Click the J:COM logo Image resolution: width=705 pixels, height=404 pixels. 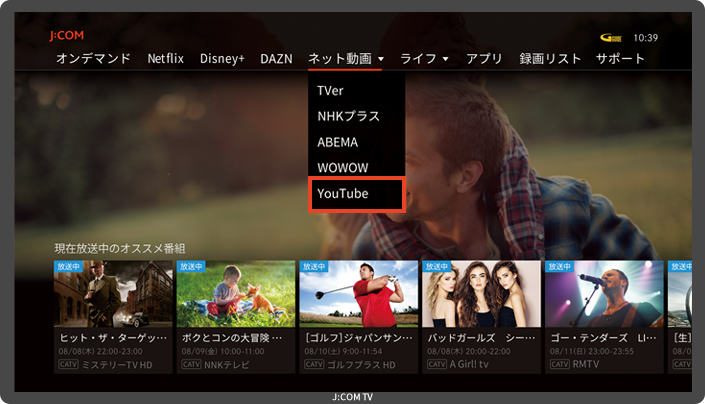[67, 36]
